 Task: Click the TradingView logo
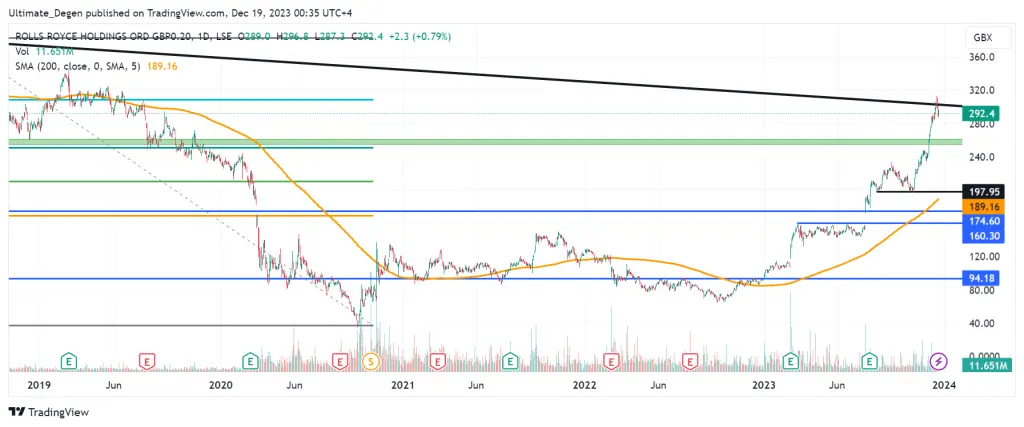[50, 412]
